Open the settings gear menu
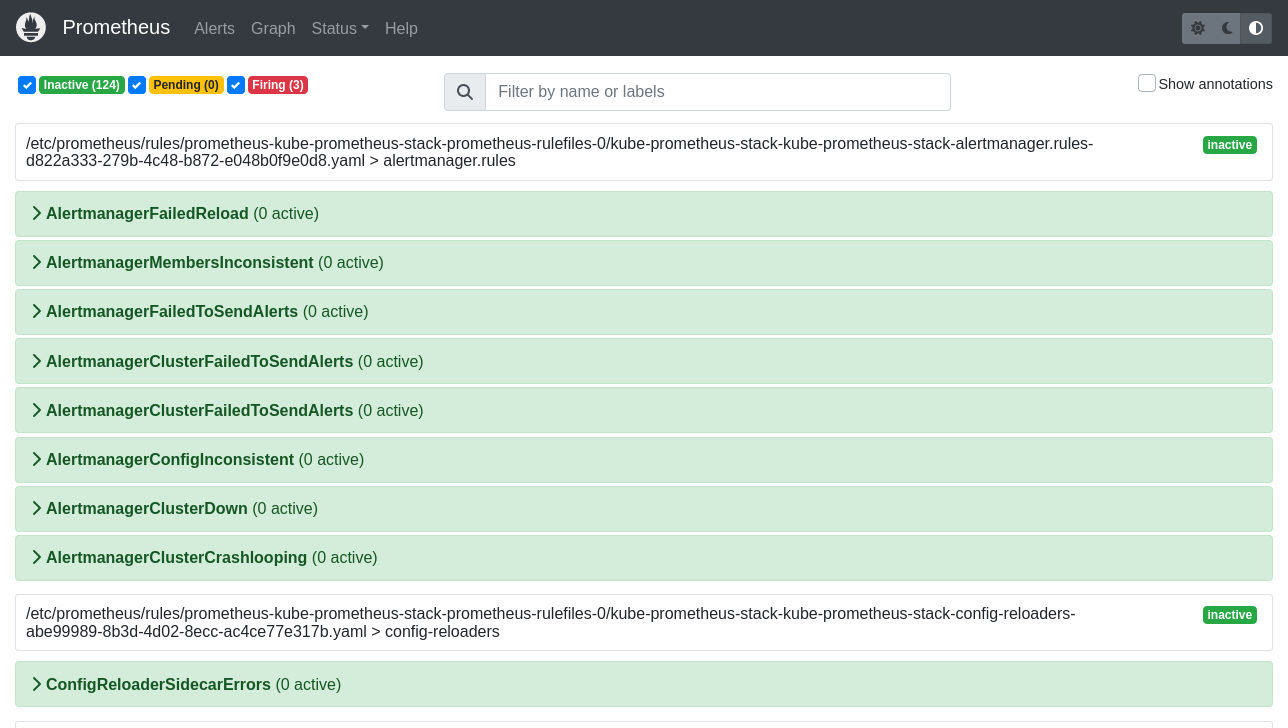Screen dimensions: 1288x728 click(1197, 28)
